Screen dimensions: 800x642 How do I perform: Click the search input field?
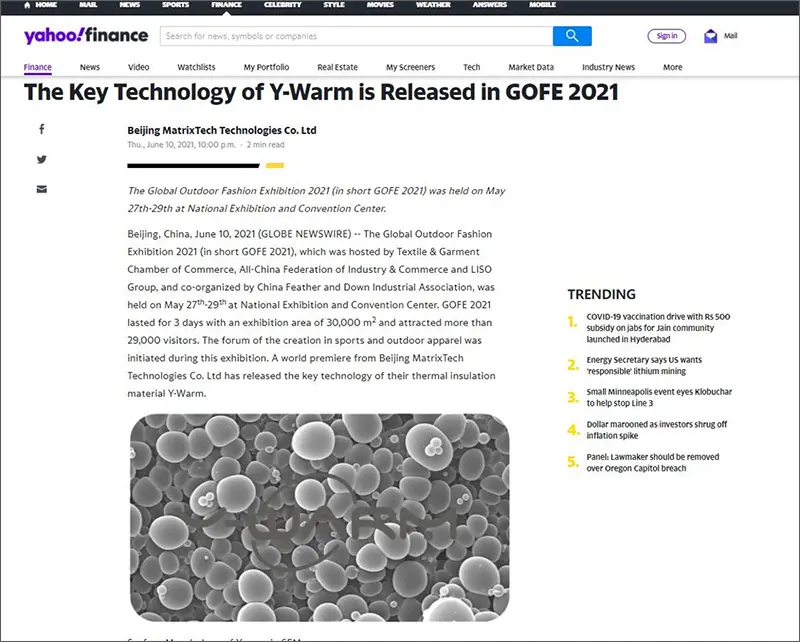click(356, 36)
